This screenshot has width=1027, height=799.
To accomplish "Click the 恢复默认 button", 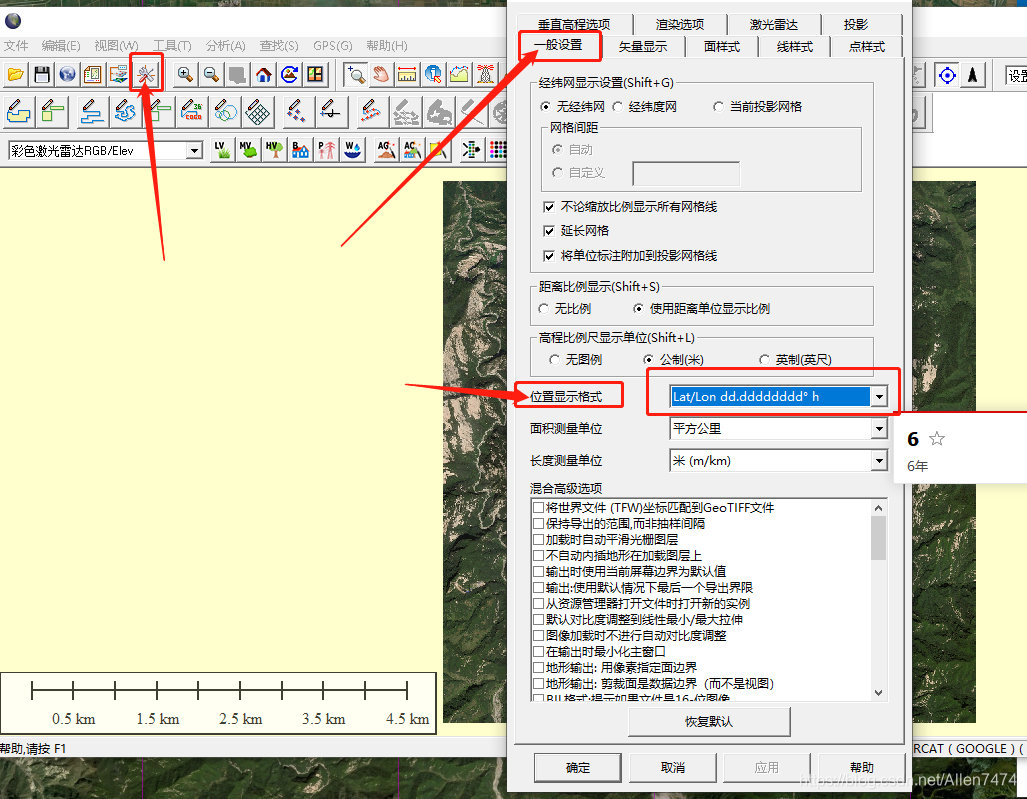I will [708, 721].
